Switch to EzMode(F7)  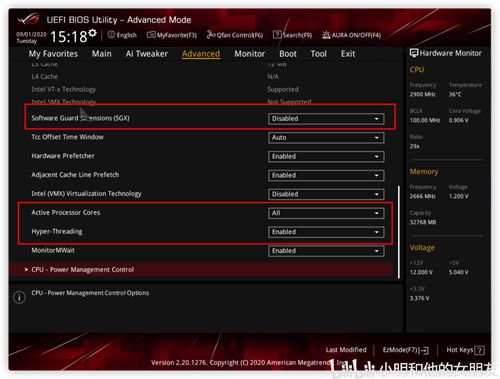[x=406, y=350]
